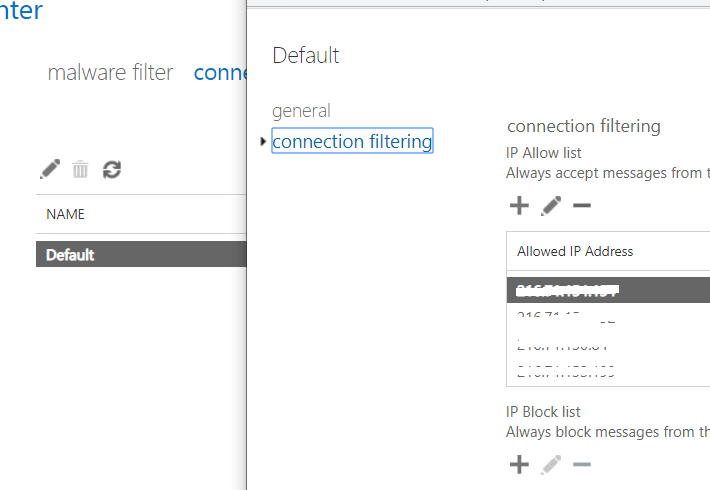Remove the selected IP from the Allow list
This screenshot has width=710, height=490.
coord(581,206)
